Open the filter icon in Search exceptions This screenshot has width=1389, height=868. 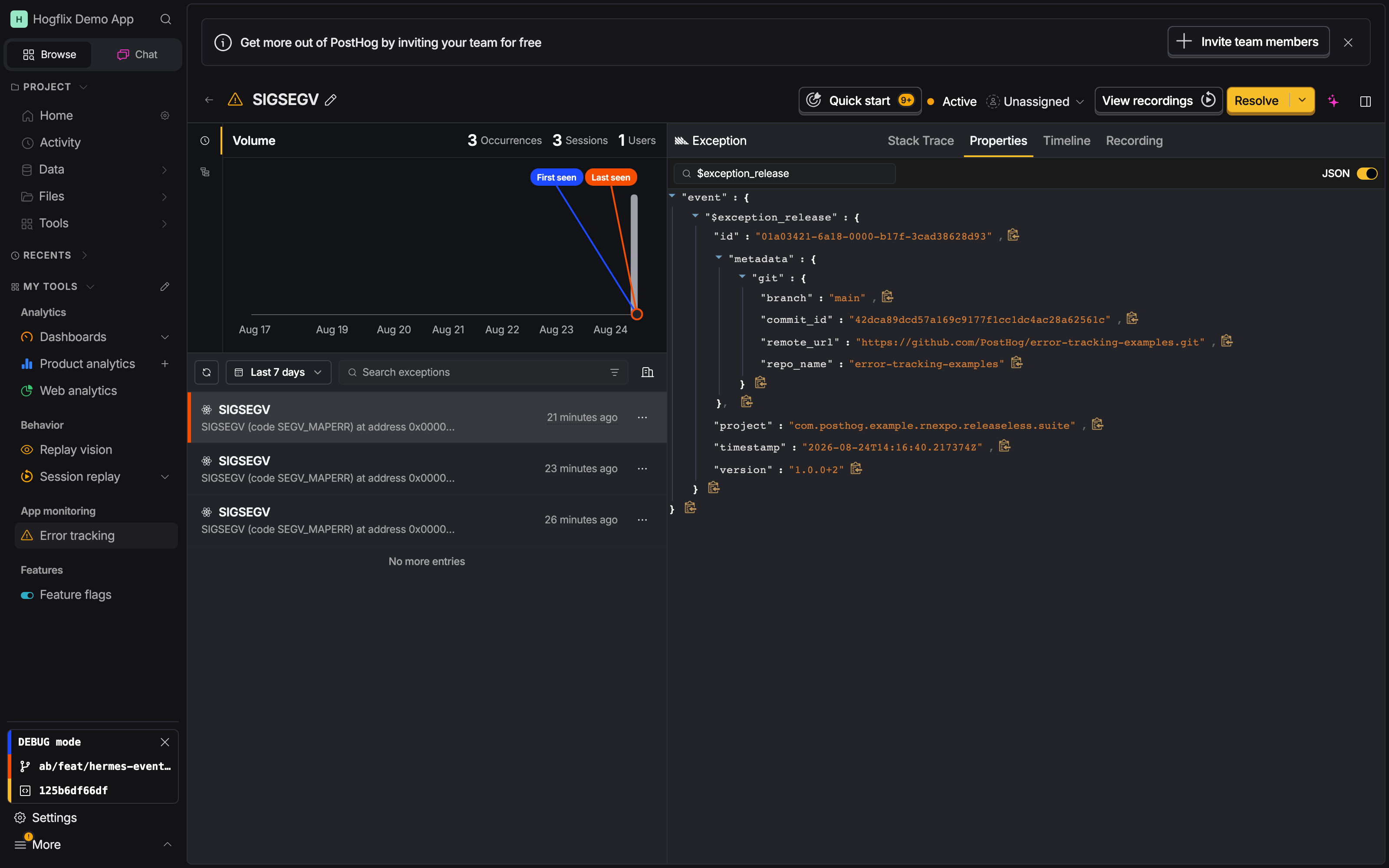click(614, 372)
